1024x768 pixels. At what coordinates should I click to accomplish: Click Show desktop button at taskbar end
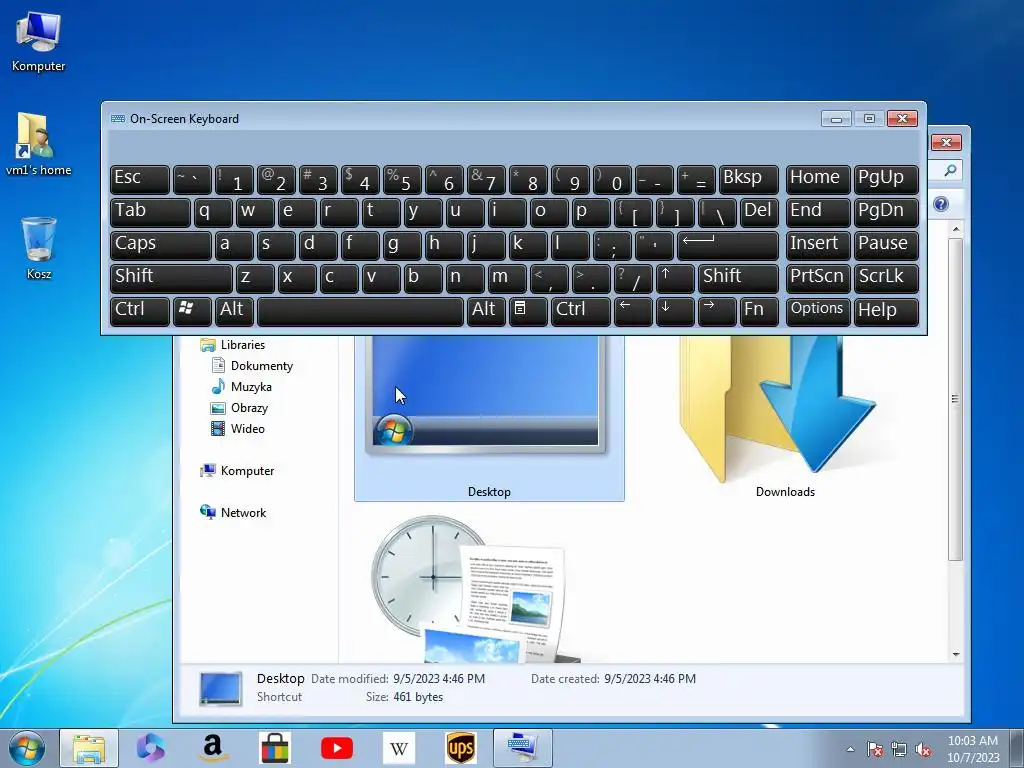click(1016, 748)
